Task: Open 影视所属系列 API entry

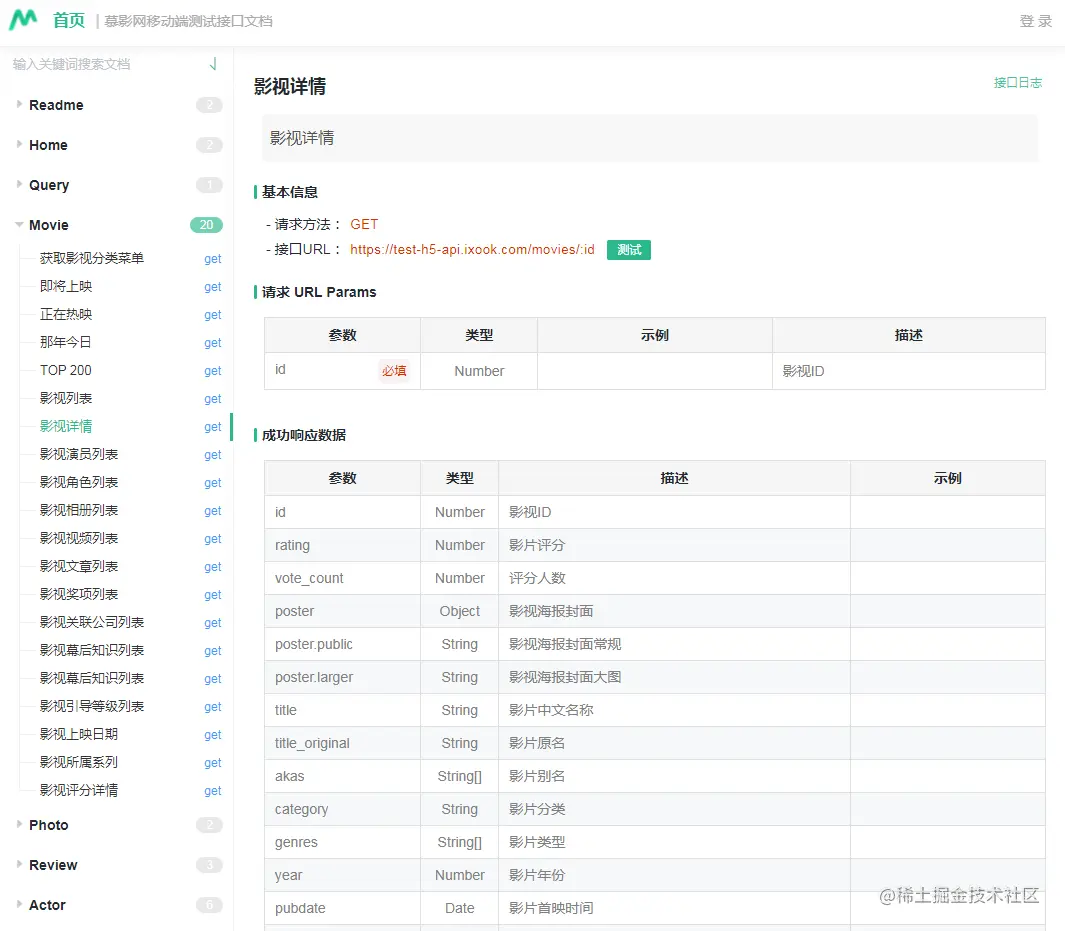Action: coord(79,762)
